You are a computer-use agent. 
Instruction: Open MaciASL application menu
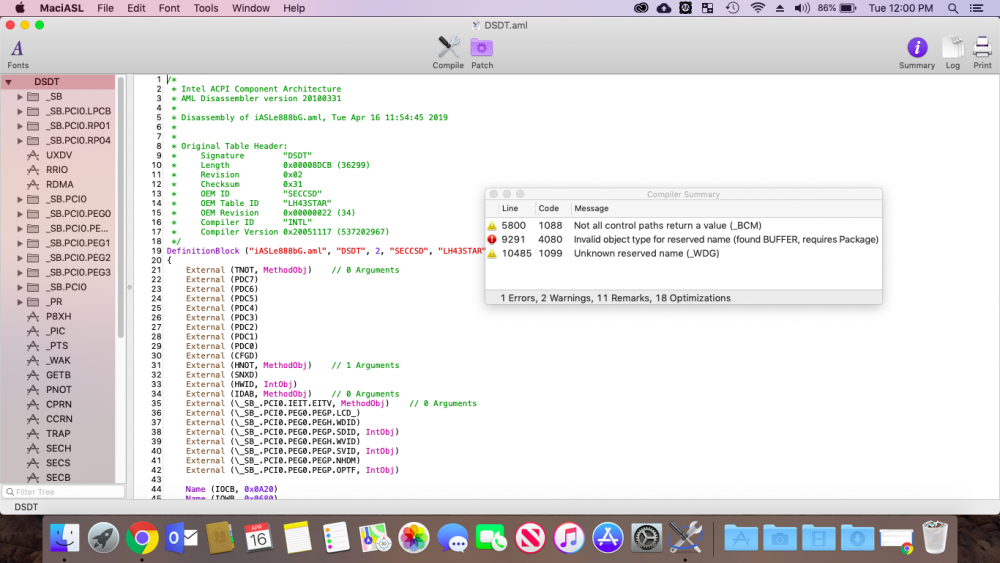61,8
